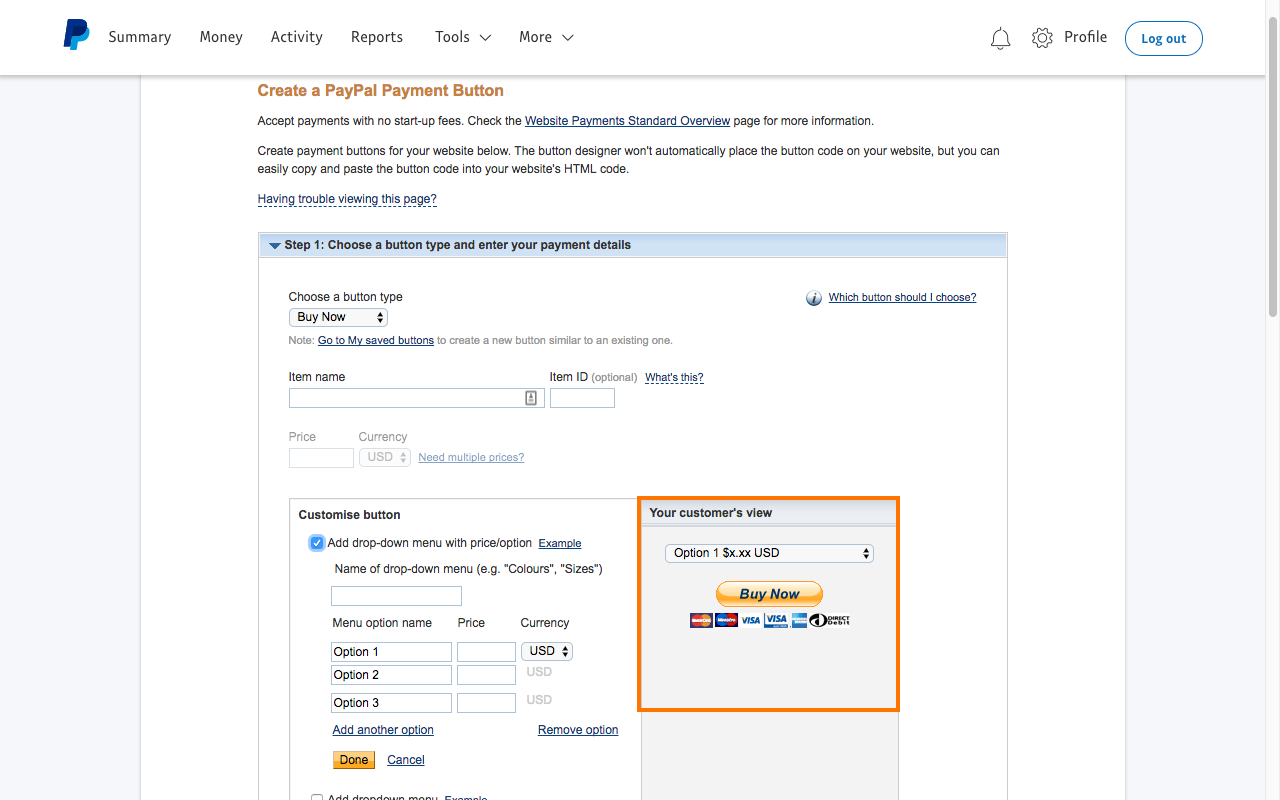Open the Profile link
The height and width of the screenshot is (800, 1280).
click(1086, 37)
